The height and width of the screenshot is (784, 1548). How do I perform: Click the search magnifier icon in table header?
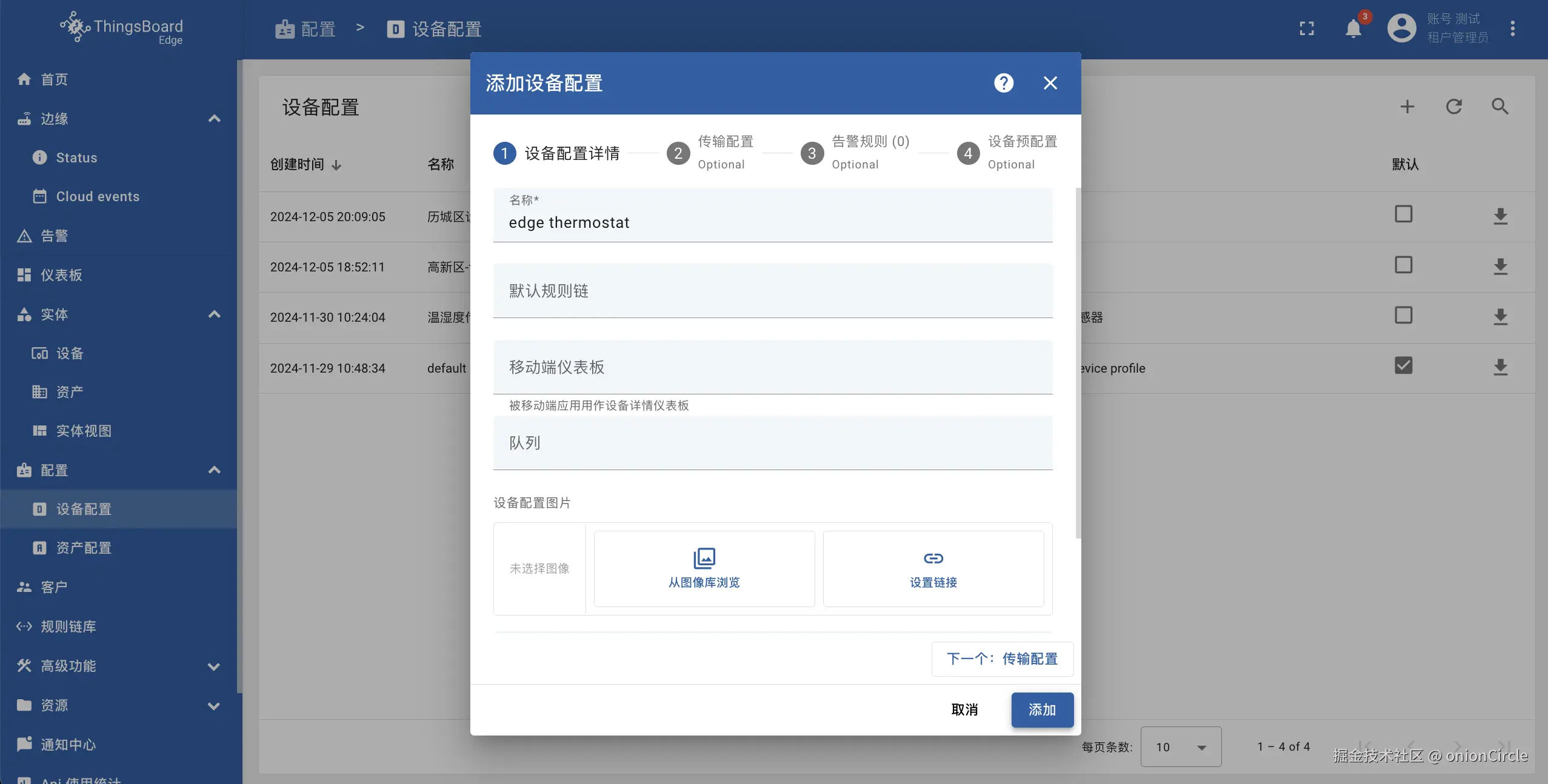1500,107
